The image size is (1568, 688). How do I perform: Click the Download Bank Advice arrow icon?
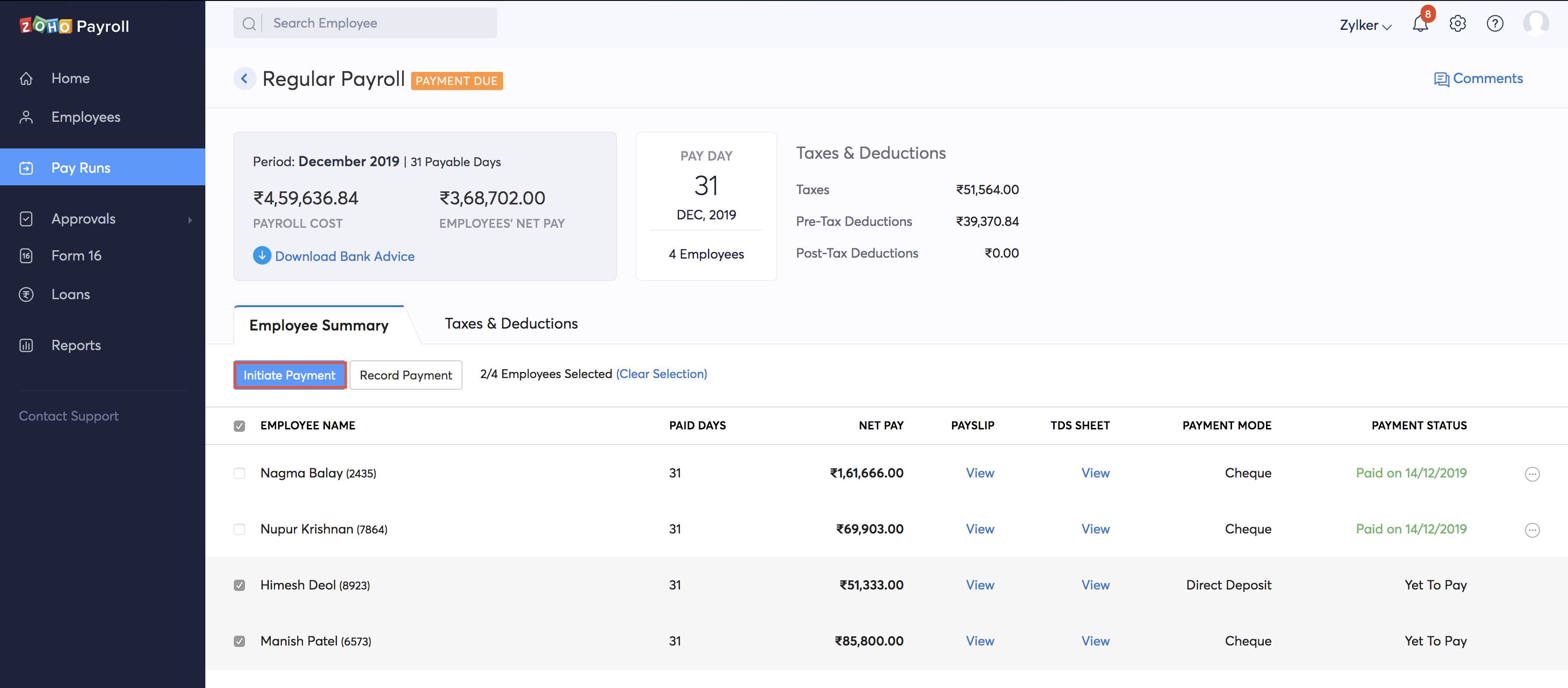point(262,256)
